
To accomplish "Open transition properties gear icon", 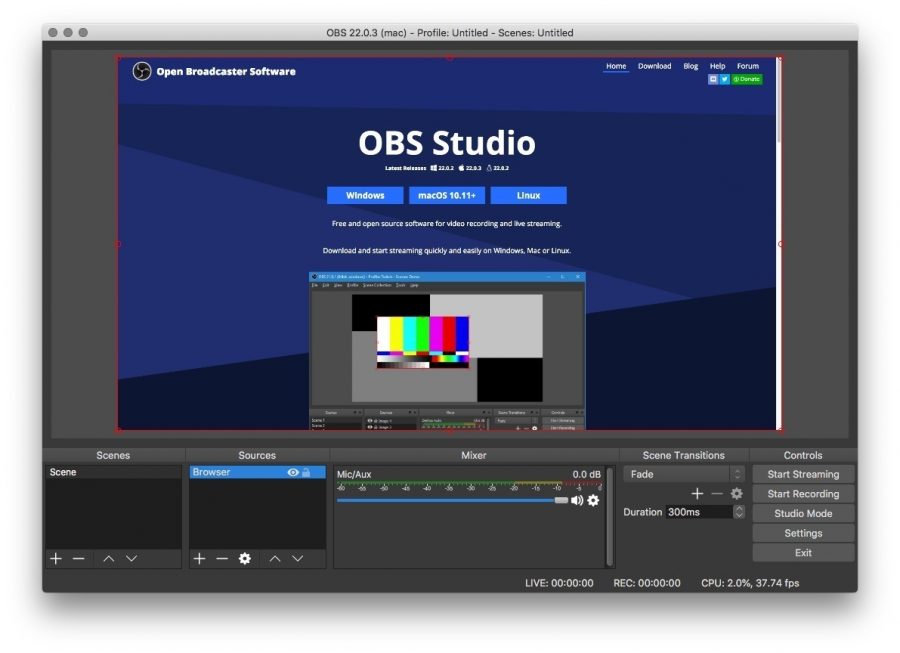I will click(x=737, y=494).
